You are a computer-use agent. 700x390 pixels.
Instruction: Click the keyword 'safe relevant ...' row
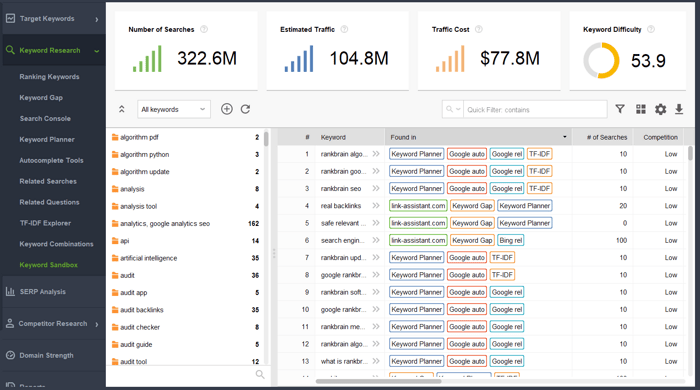tap(480, 223)
